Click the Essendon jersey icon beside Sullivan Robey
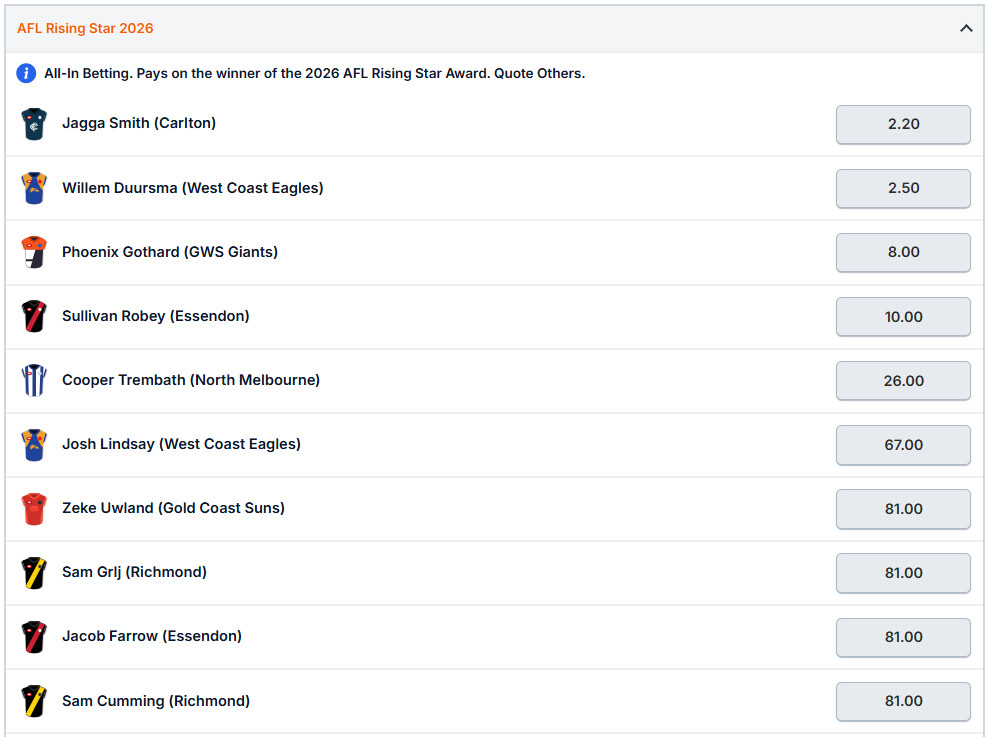The image size is (988, 737). [x=34, y=316]
